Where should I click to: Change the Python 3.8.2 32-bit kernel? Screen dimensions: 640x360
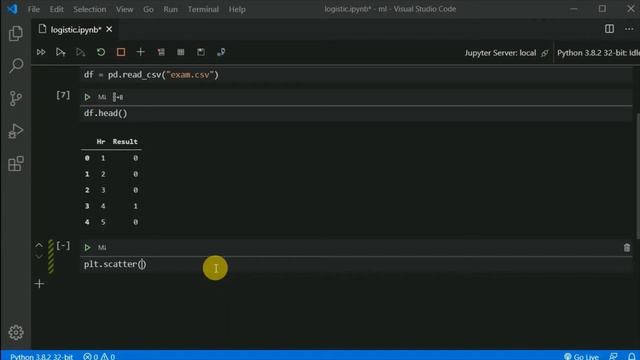tap(598, 53)
